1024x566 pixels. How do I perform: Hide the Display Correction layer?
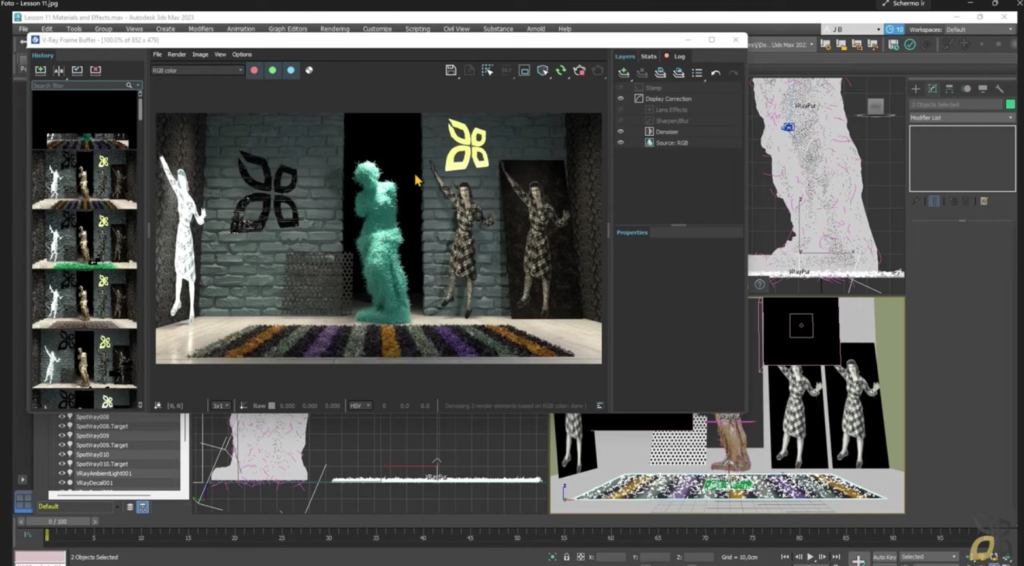[x=620, y=99]
